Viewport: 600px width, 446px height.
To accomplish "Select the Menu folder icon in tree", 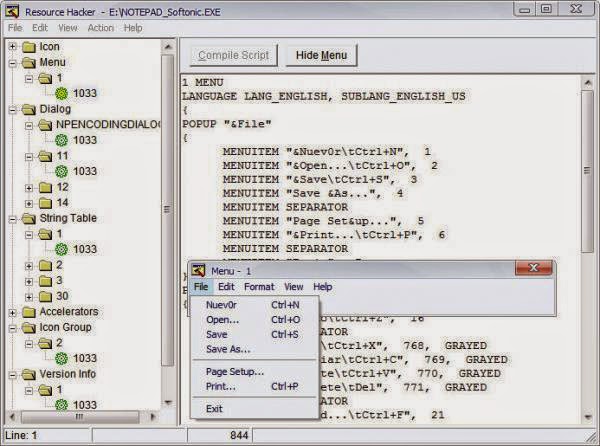I will [29, 62].
